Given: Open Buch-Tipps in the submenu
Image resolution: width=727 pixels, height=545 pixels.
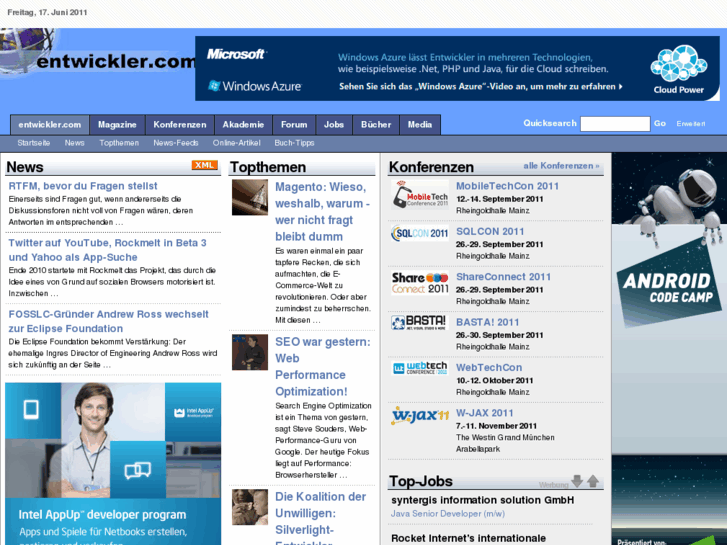Looking at the screenshot, I should click(294, 143).
